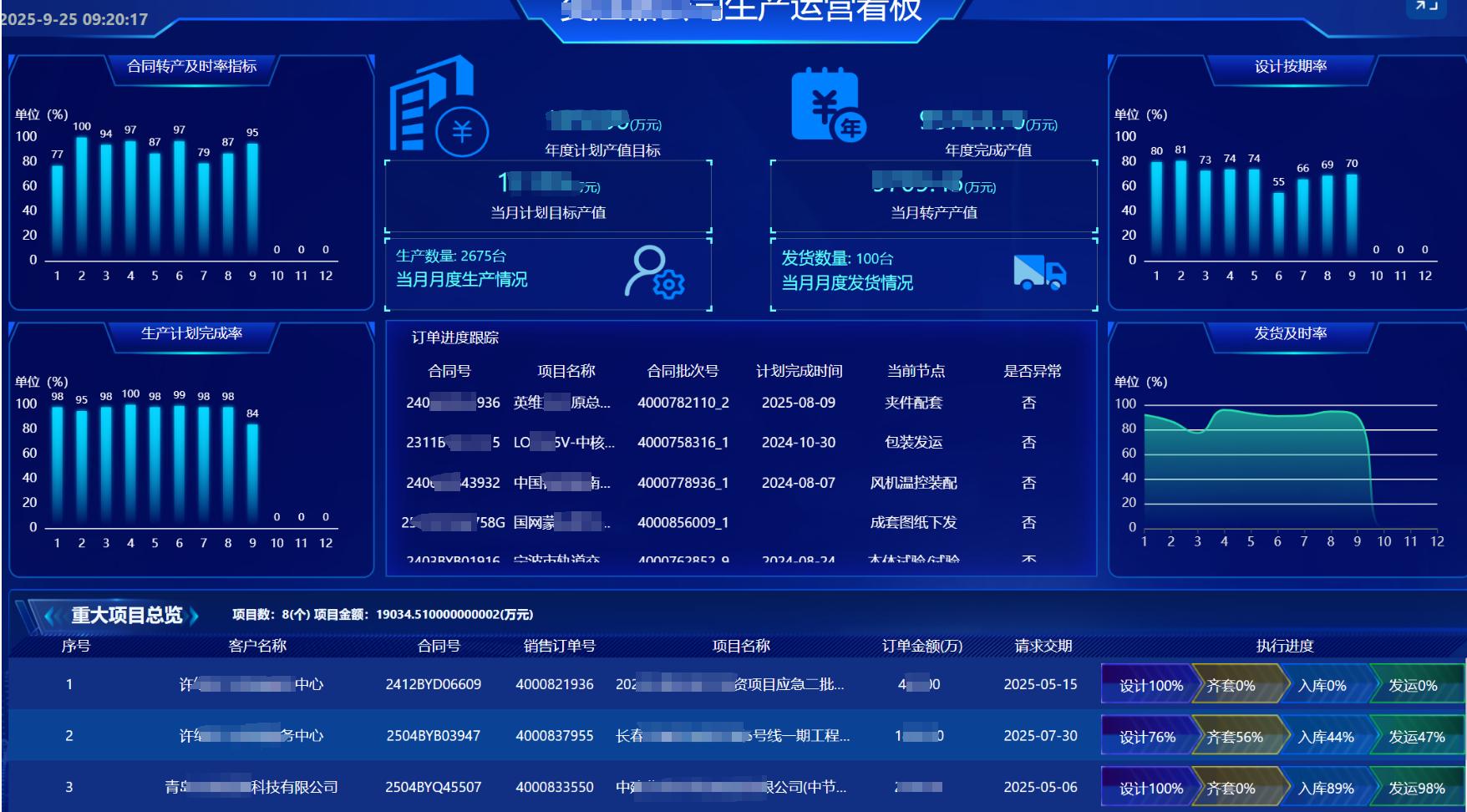
Task: Click the person-gear icon for monthly production
Action: (x=654, y=272)
